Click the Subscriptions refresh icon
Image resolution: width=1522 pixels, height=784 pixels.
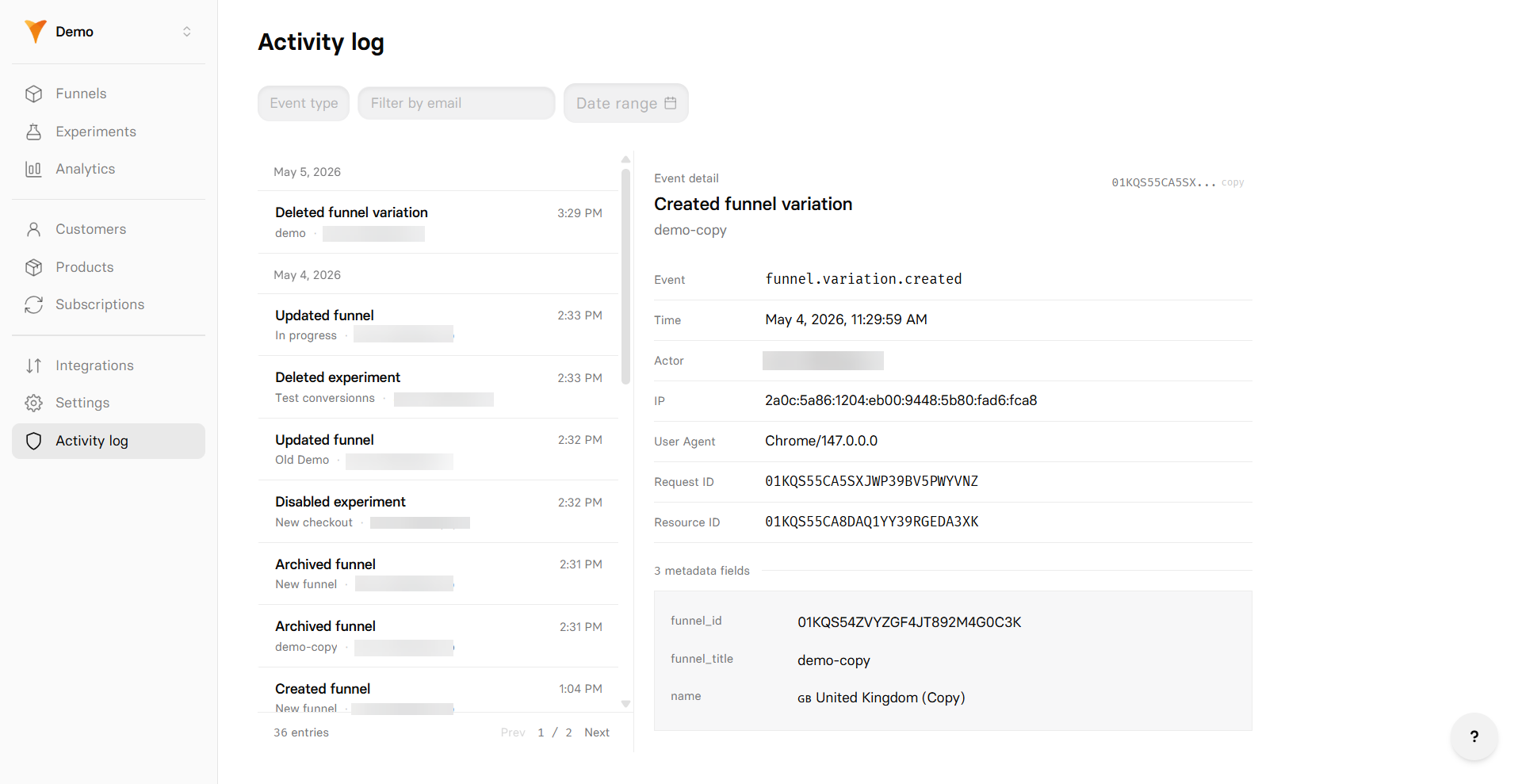(33, 304)
